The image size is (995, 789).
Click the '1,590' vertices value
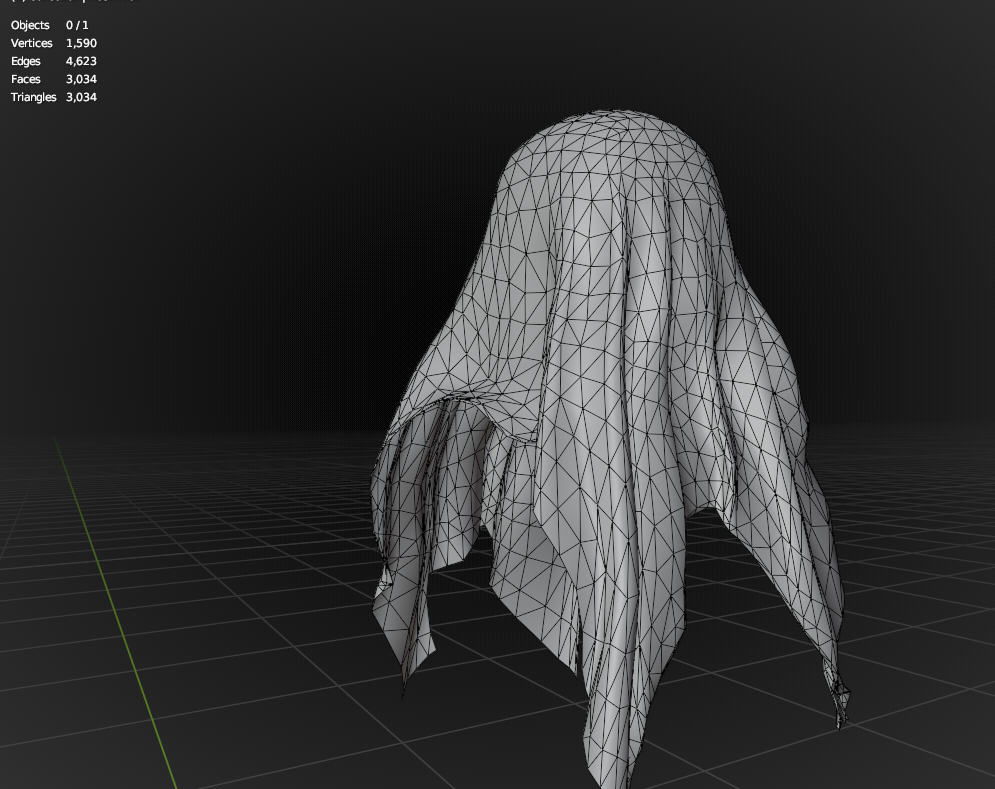[x=81, y=43]
